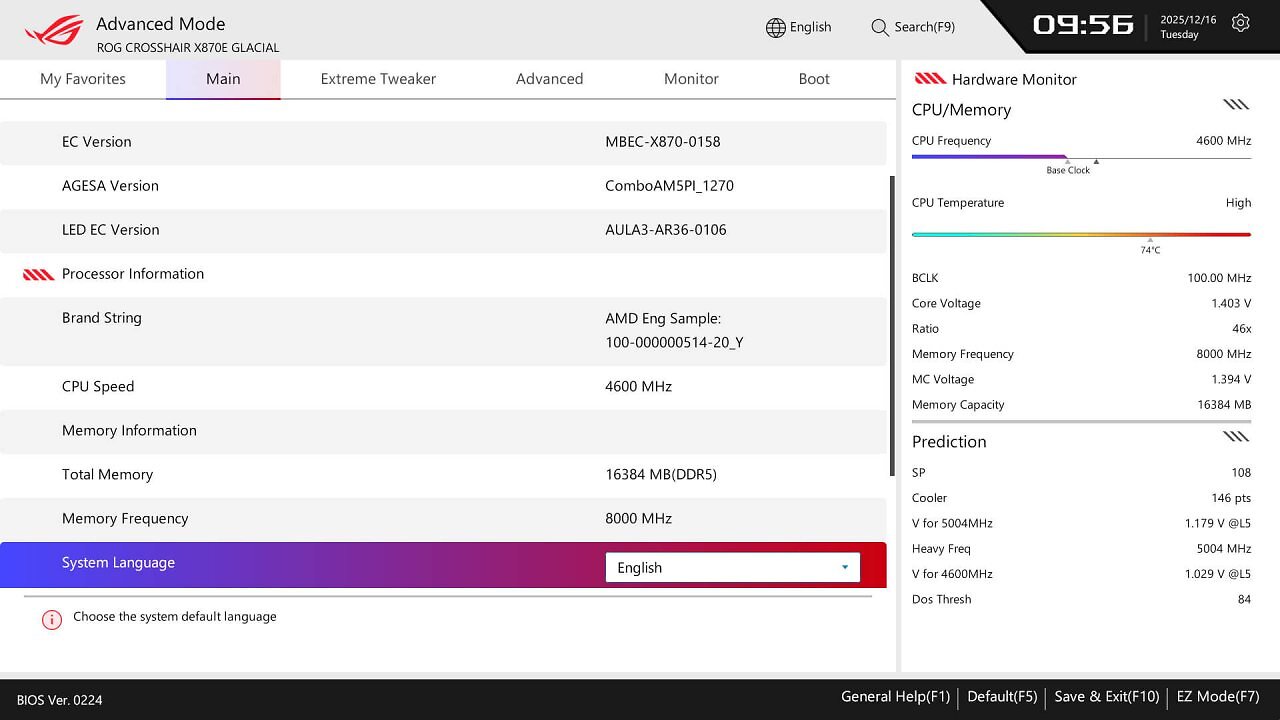The height and width of the screenshot is (720, 1280).
Task: Click the 74°C temperature marker
Action: tap(1150, 248)
